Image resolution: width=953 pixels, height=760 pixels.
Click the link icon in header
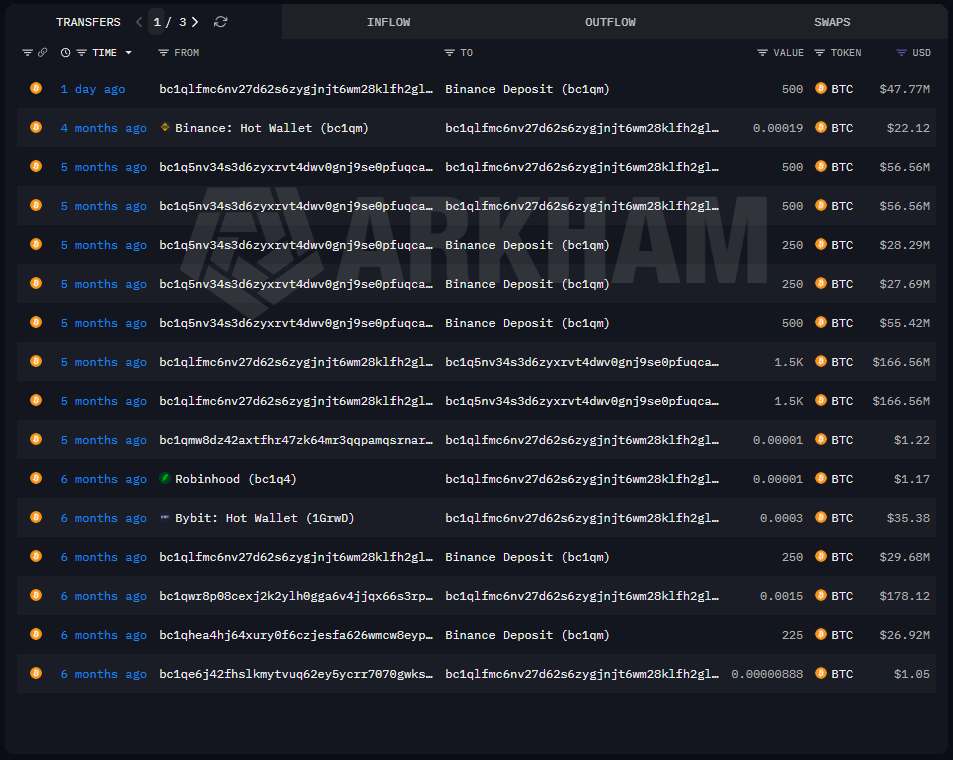(x=42, y=53)
